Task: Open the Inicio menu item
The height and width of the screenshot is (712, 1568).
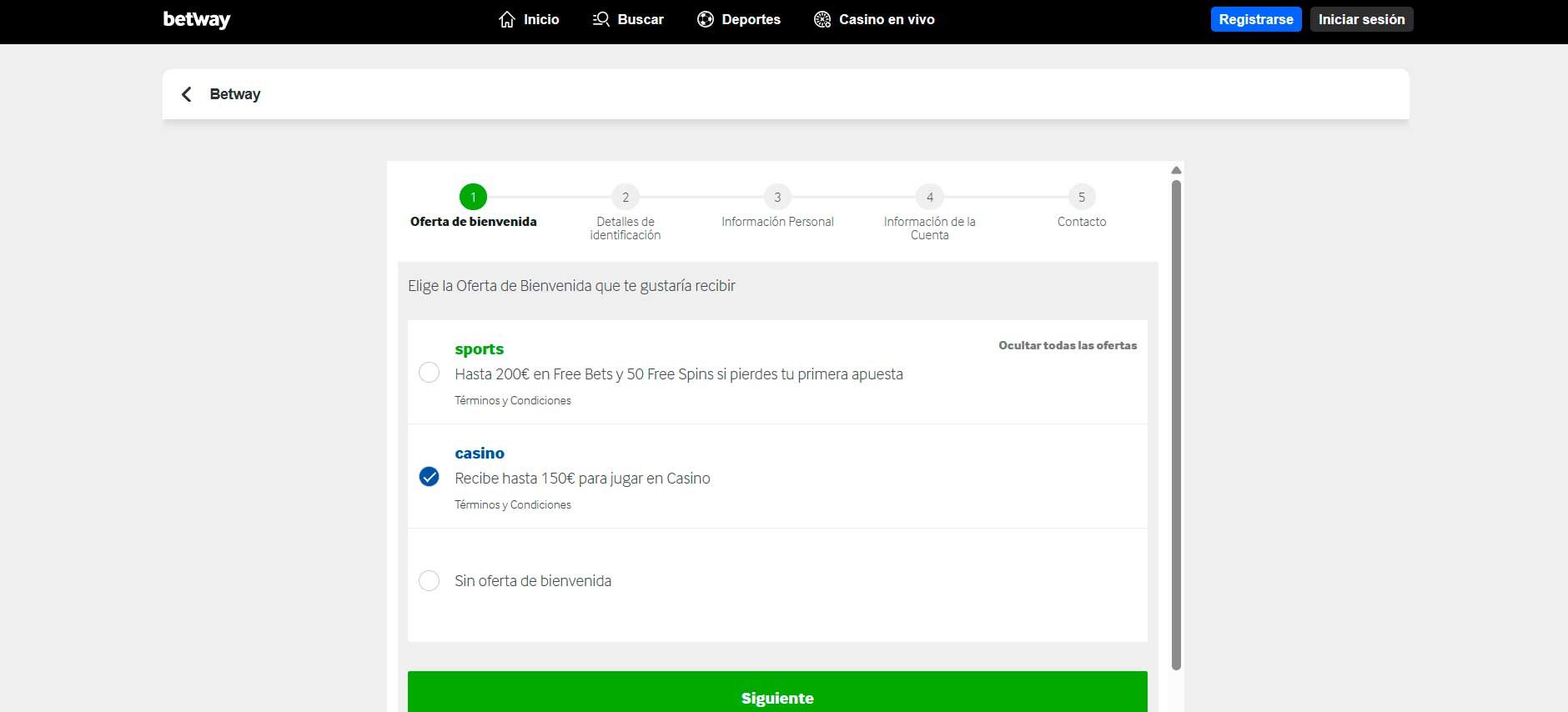Action: 529,19
